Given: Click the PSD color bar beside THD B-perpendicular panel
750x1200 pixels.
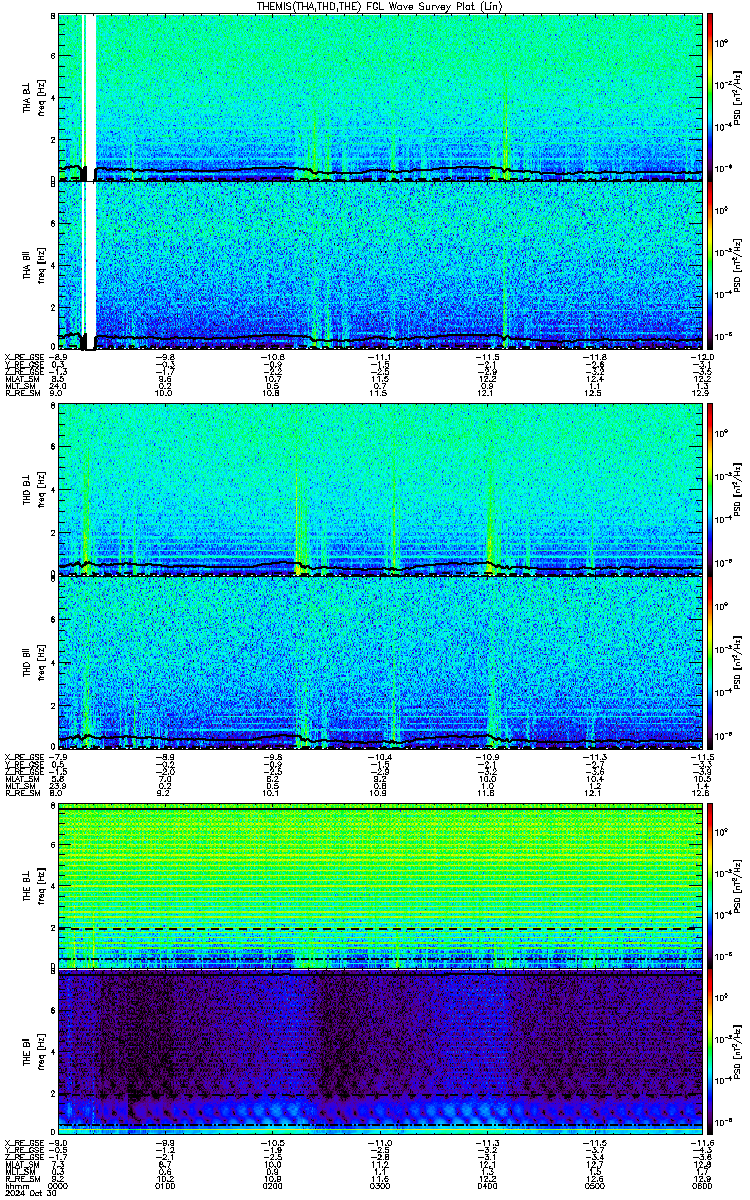Looking at the screenshot, I should pos(711,490).
